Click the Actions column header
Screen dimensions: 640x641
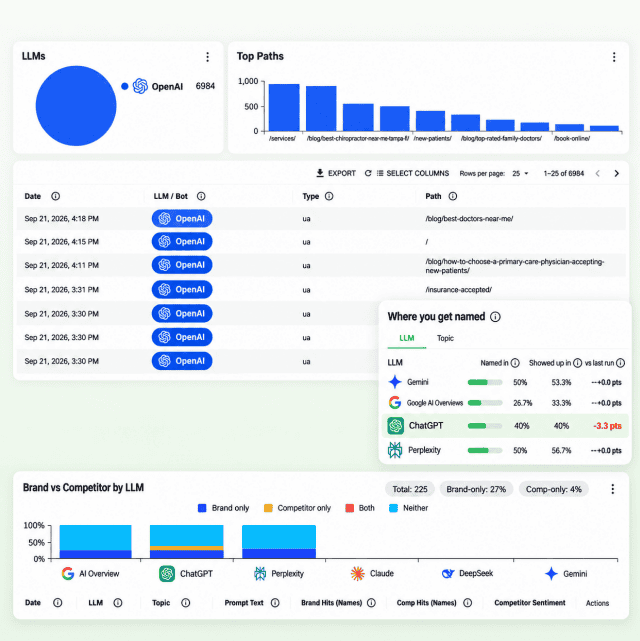click(x=597, y=603)
